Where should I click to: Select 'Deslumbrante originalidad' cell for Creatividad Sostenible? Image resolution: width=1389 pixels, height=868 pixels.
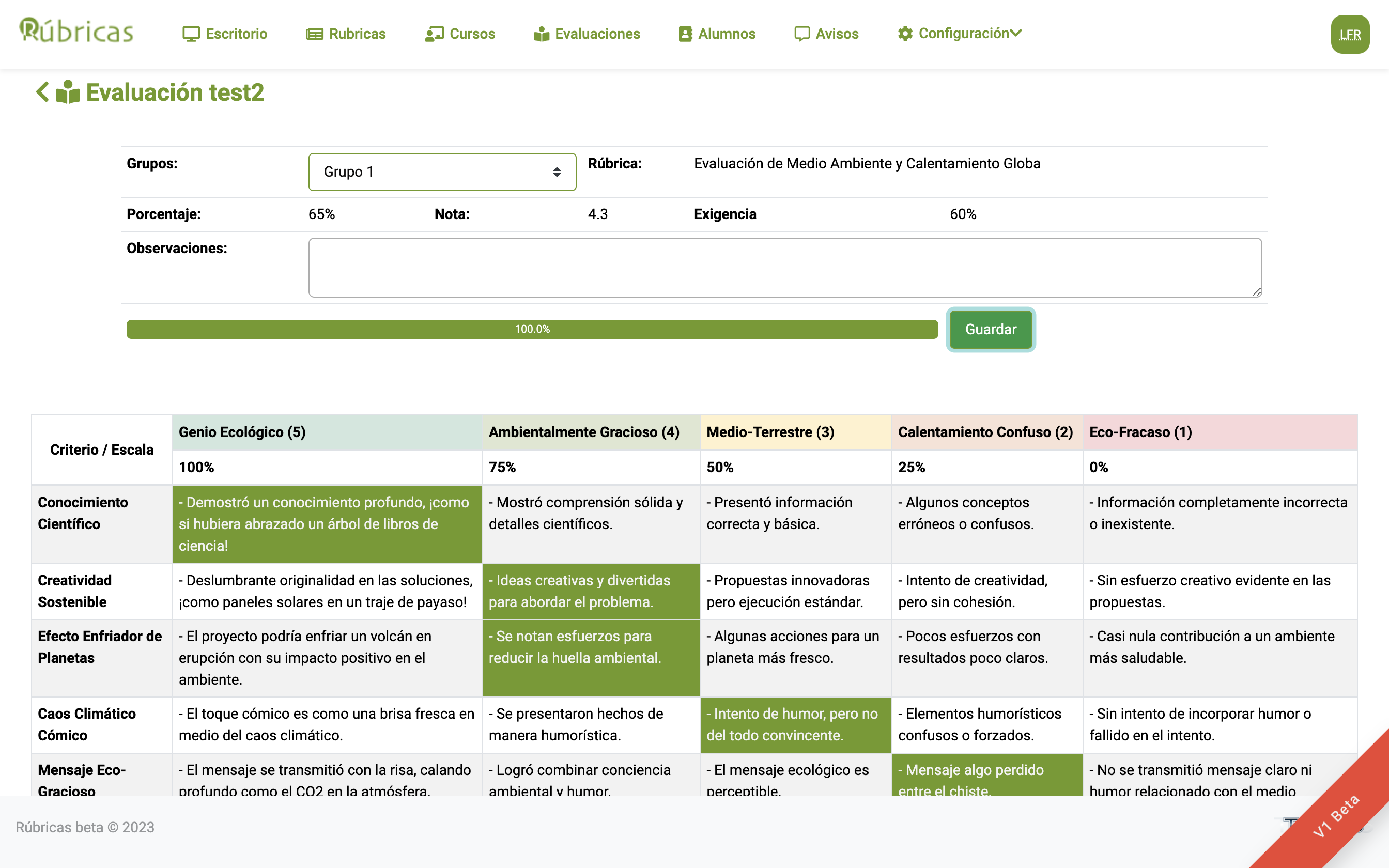[327, 591]
